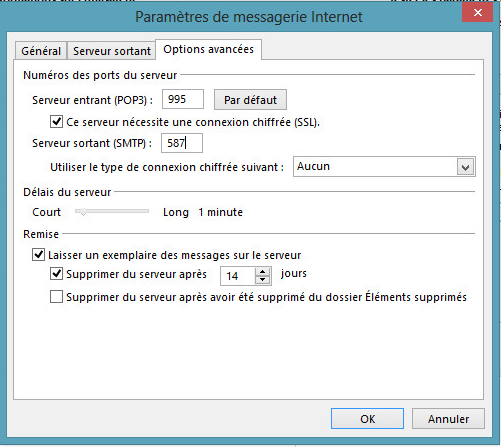501x447 pixels.
Task: Decrease days with the down spinner arrow
Action: tap(263, 280)
